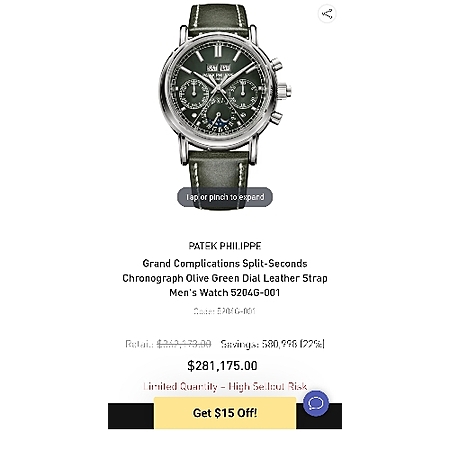450x450 pixels.
Task: Click the upper chronograph pusher on the watch
Action: click(x=276, y=65)
